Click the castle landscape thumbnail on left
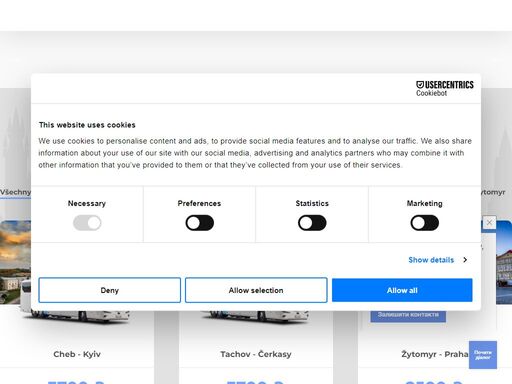 (15, 262)
